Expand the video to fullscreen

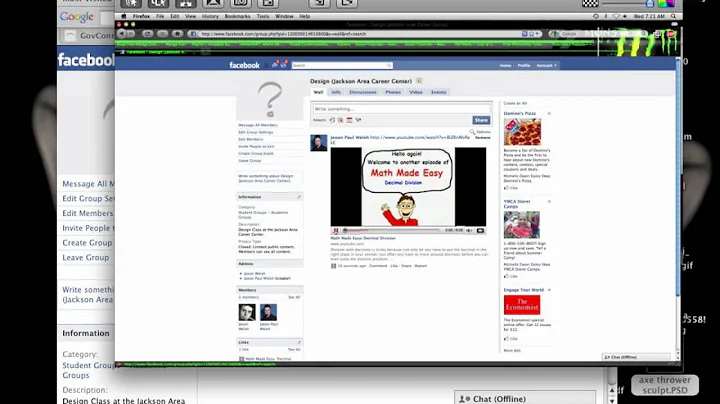pos(480,230)
